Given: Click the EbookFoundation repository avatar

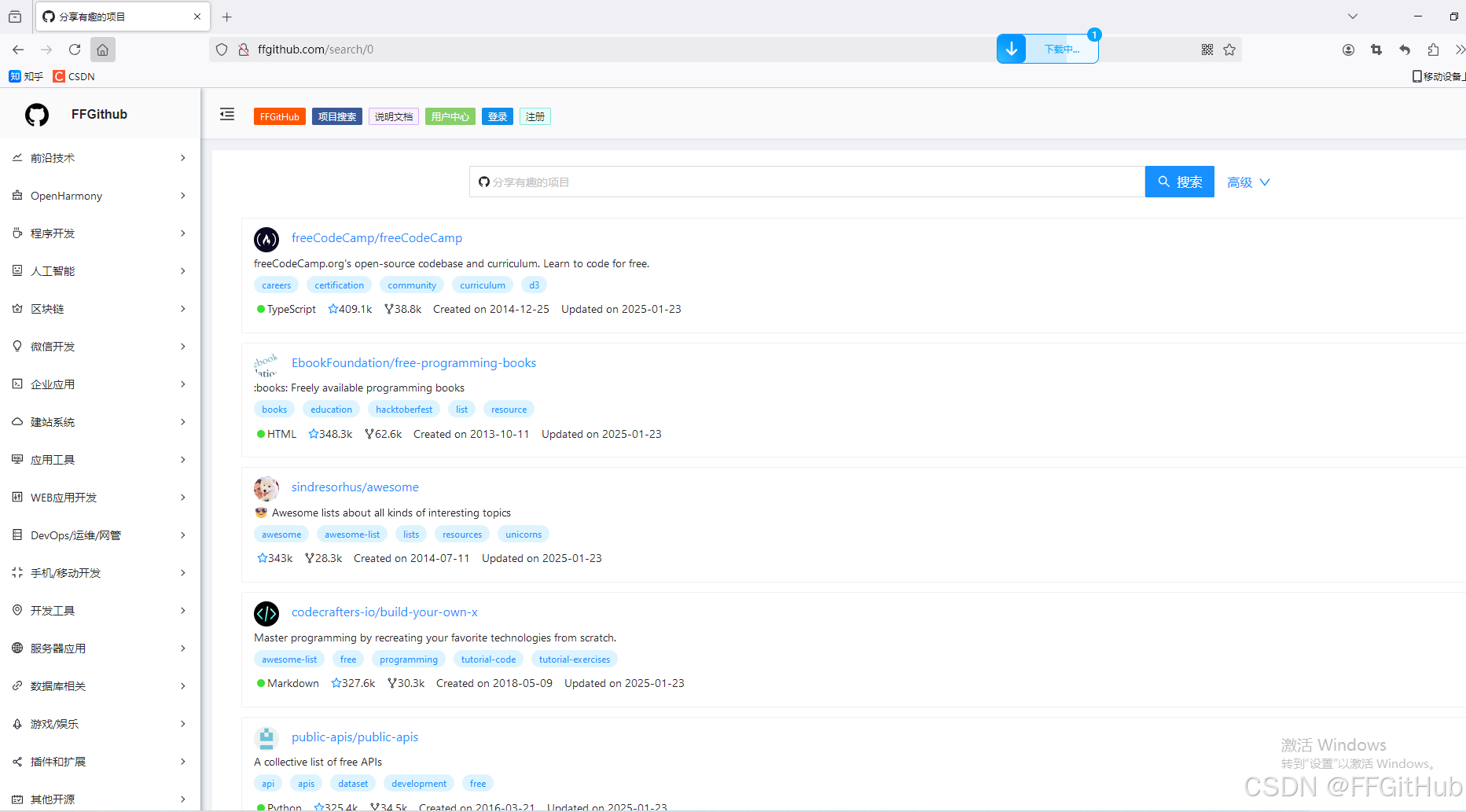Looking at the screenshot, I should pos(266,364).
